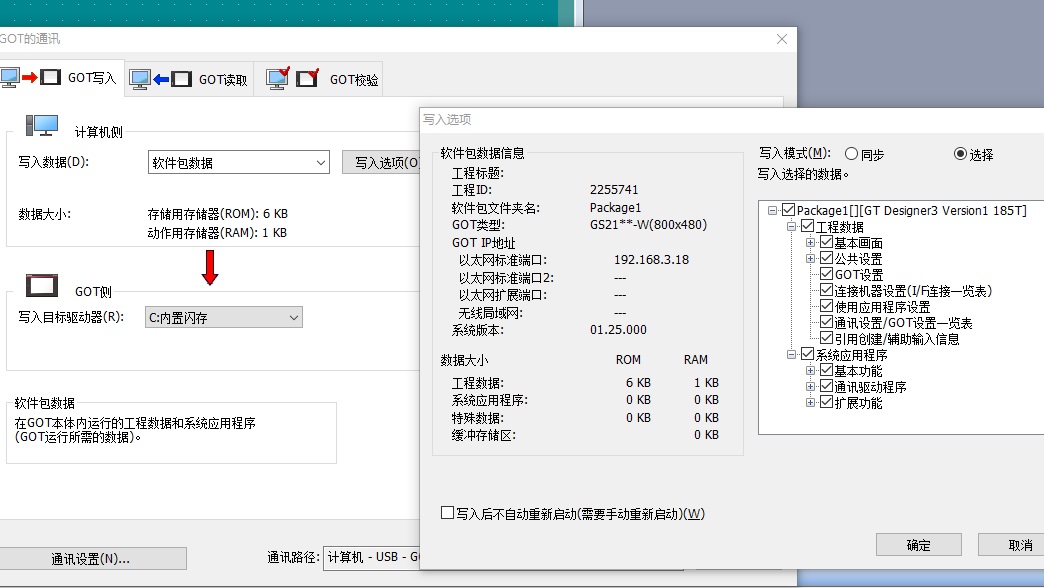Click the 确定 button
The image size is (1044, 588).
point(918,545)
